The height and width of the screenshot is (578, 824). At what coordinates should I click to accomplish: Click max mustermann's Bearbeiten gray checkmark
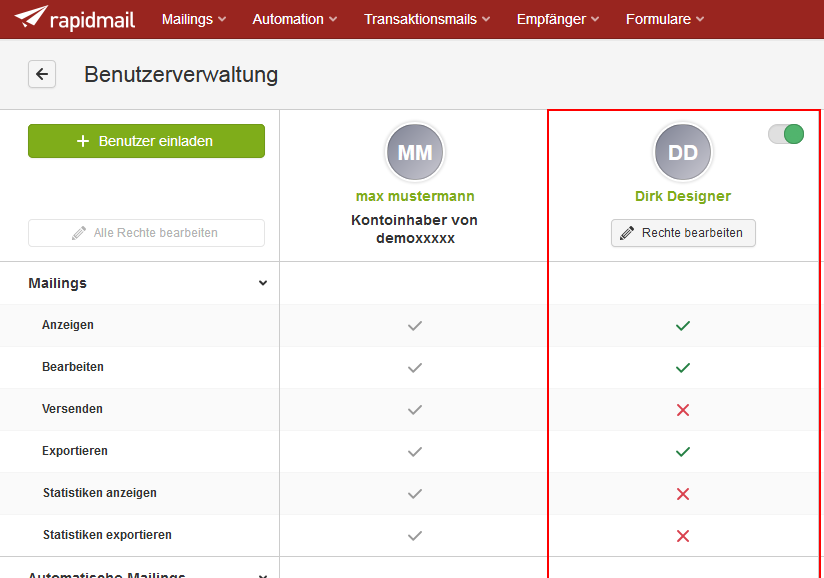pos(415,368)
